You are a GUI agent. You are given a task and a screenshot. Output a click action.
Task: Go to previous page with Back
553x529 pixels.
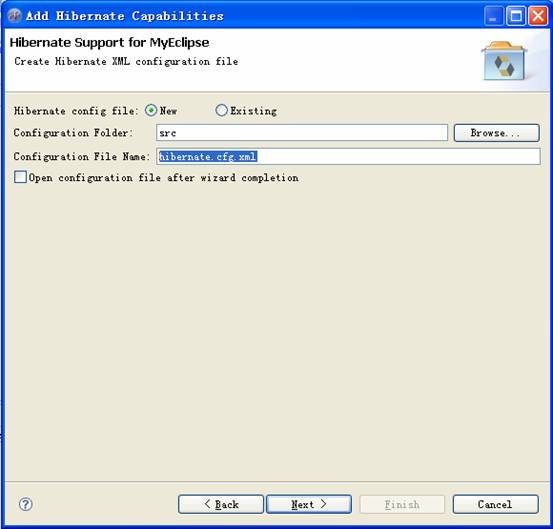click(221, 504)
